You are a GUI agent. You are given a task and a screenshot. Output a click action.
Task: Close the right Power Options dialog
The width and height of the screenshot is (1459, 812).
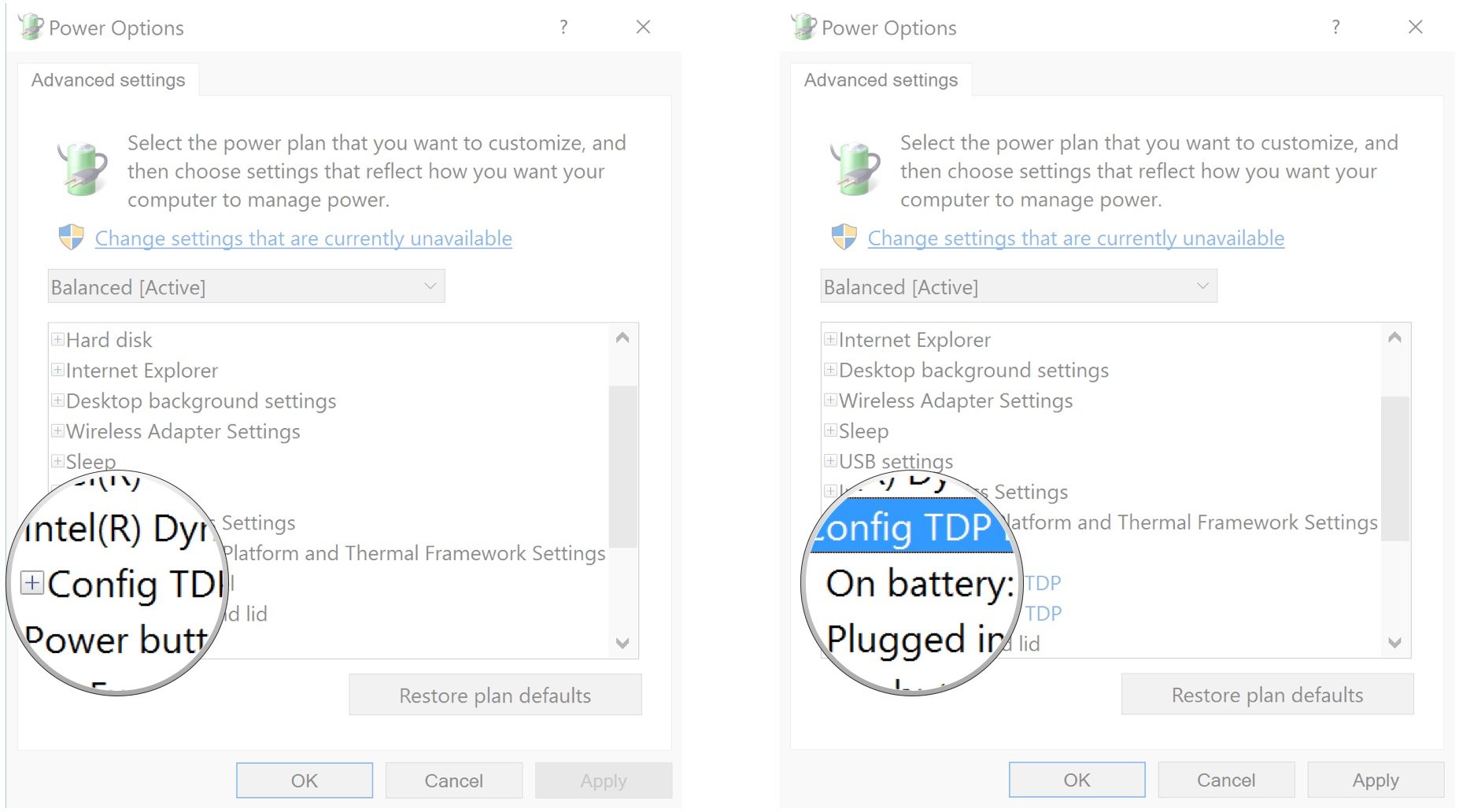point(1415,28)
